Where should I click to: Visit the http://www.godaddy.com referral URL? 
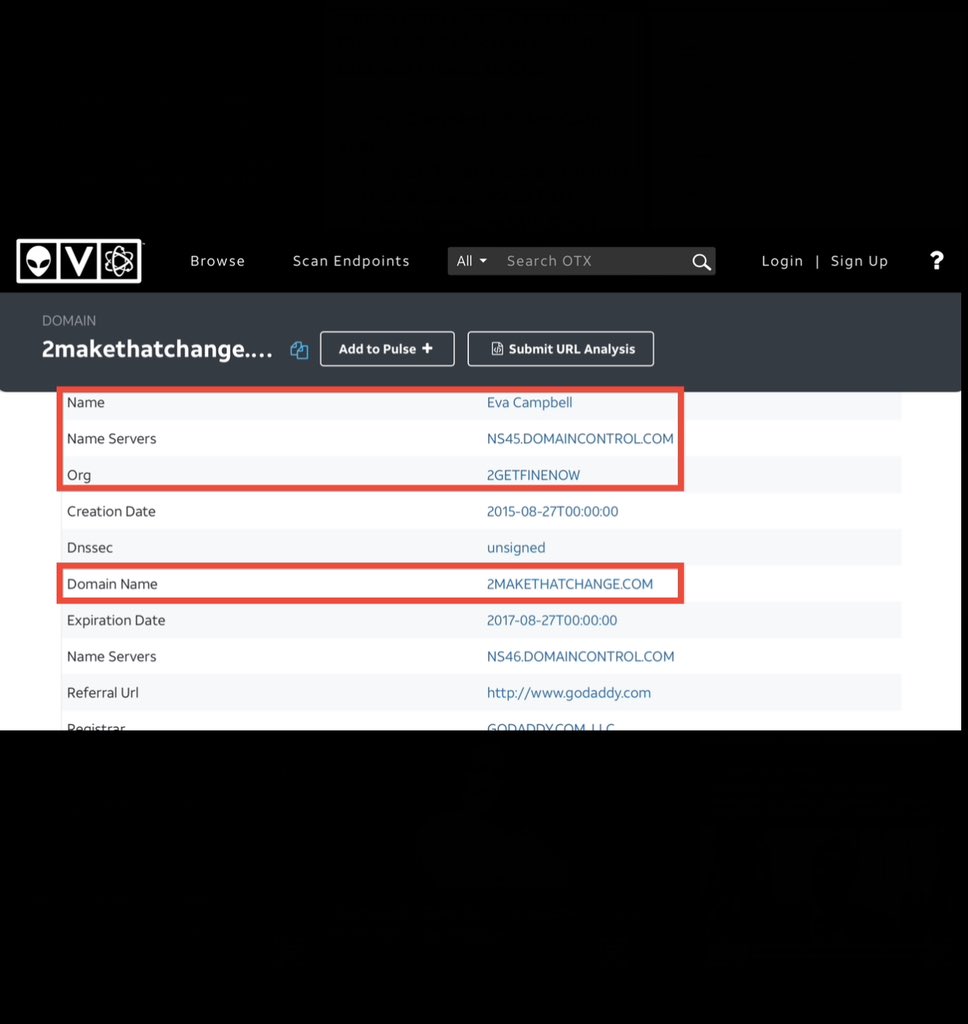click(568, 693)
